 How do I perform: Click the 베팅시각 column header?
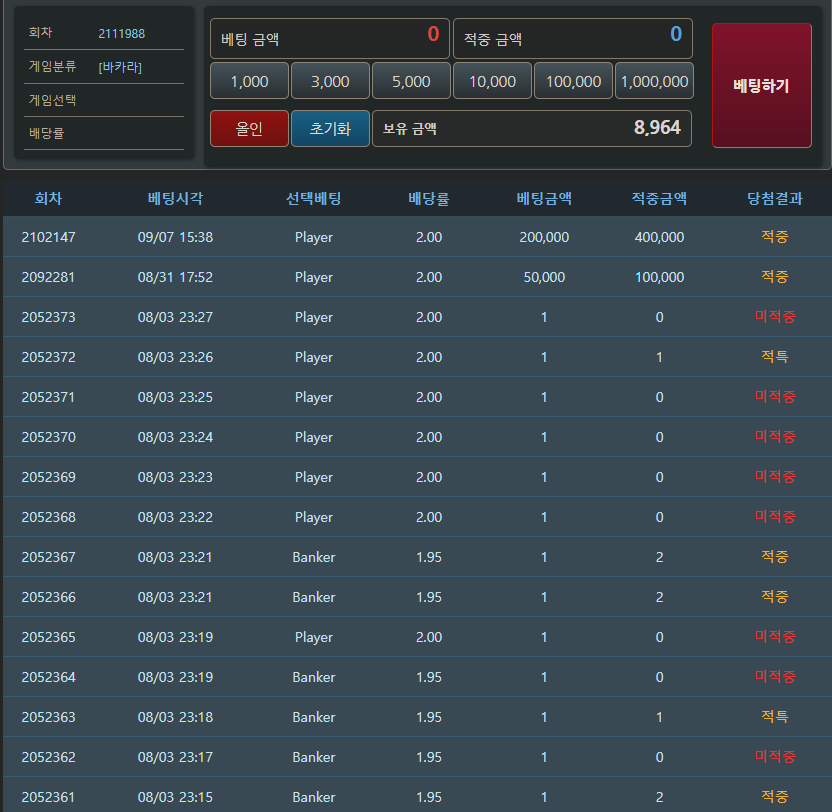pyautogui.click(x=175, y=198)
